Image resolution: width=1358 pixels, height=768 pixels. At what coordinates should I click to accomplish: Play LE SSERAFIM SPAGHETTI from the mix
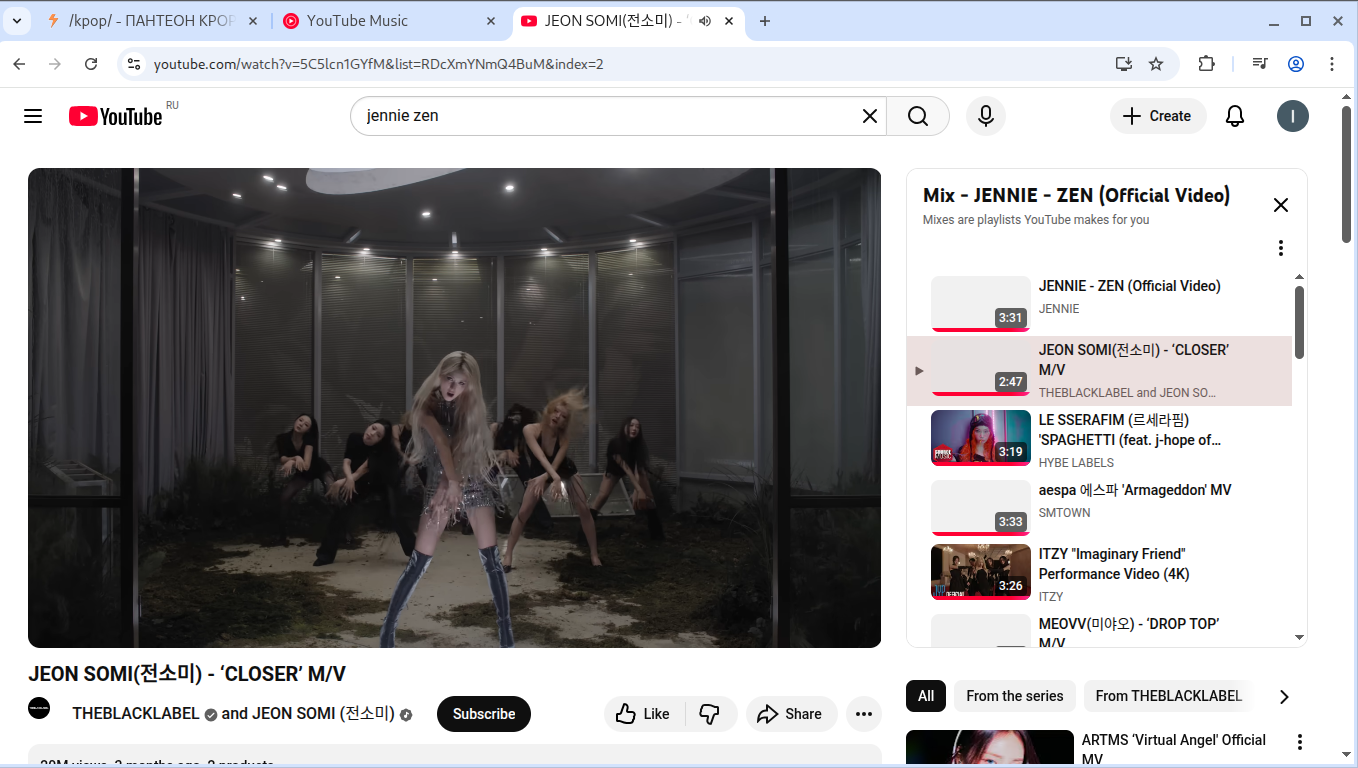tap(1099, 441)
